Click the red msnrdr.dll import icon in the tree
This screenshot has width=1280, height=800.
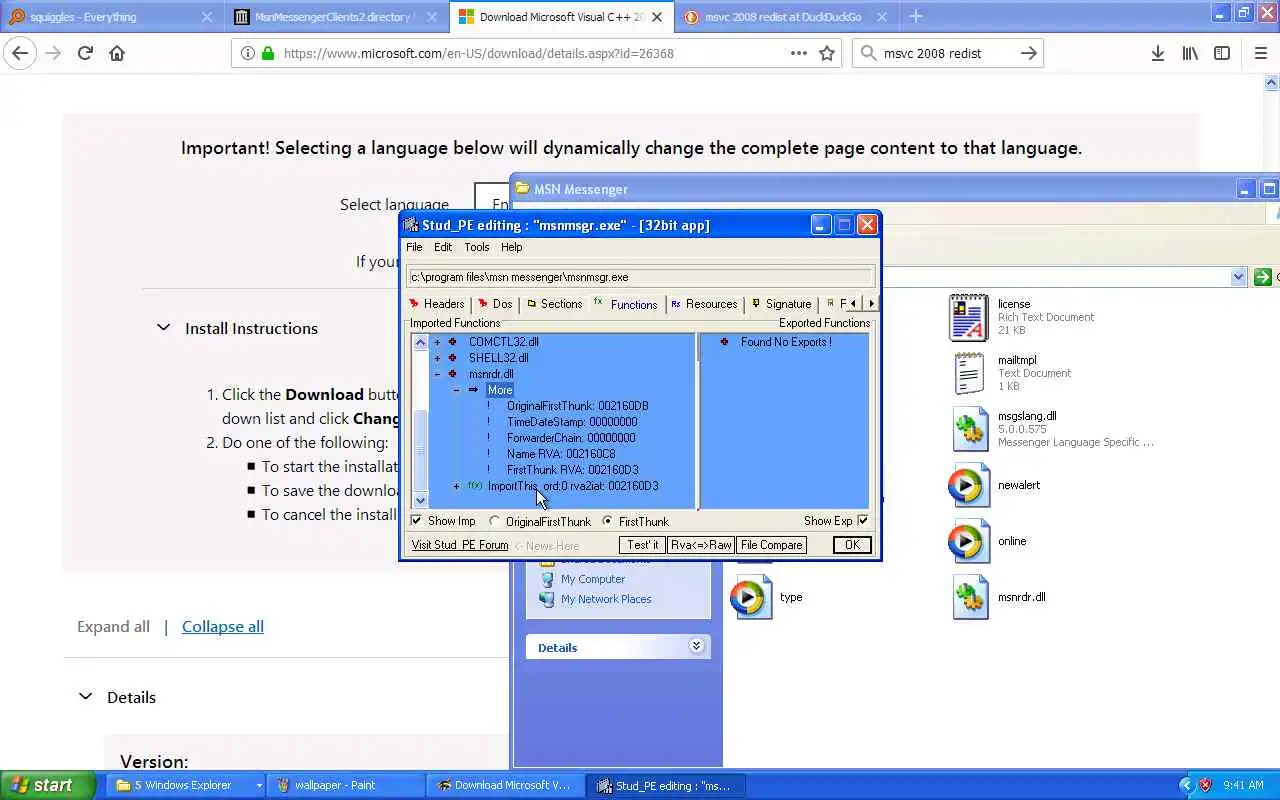pos(452,374)
